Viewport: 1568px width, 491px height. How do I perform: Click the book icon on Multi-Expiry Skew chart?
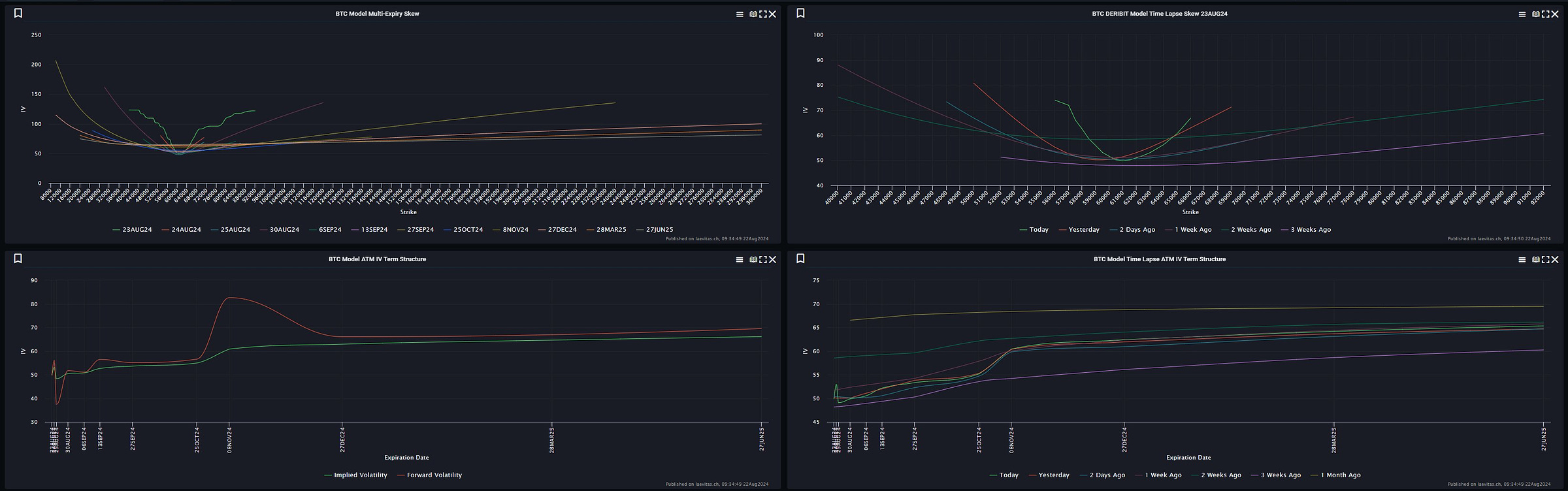pyautogui.click(x=753, y=14)
